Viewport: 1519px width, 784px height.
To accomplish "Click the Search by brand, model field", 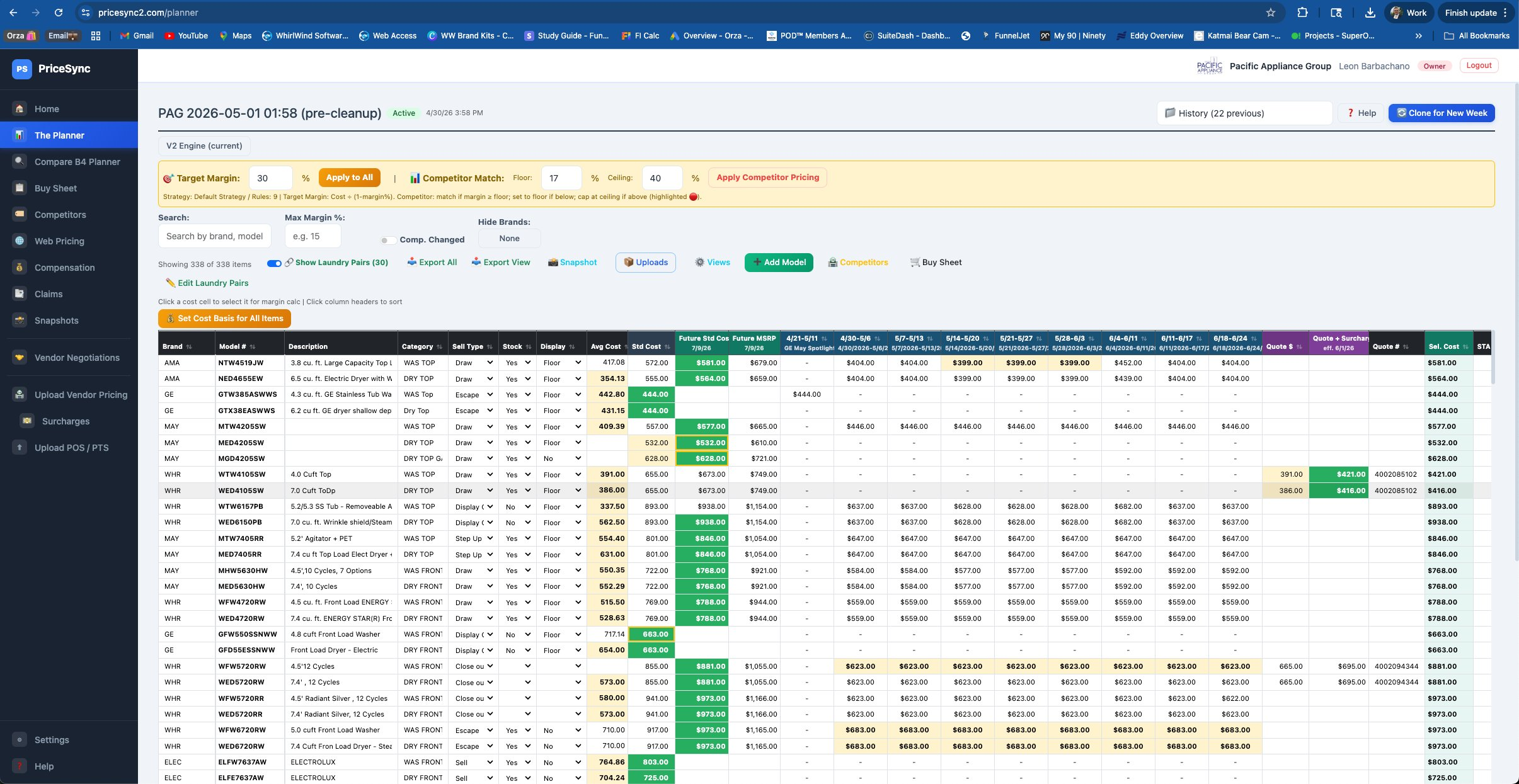I will click(x=215, y=236).
